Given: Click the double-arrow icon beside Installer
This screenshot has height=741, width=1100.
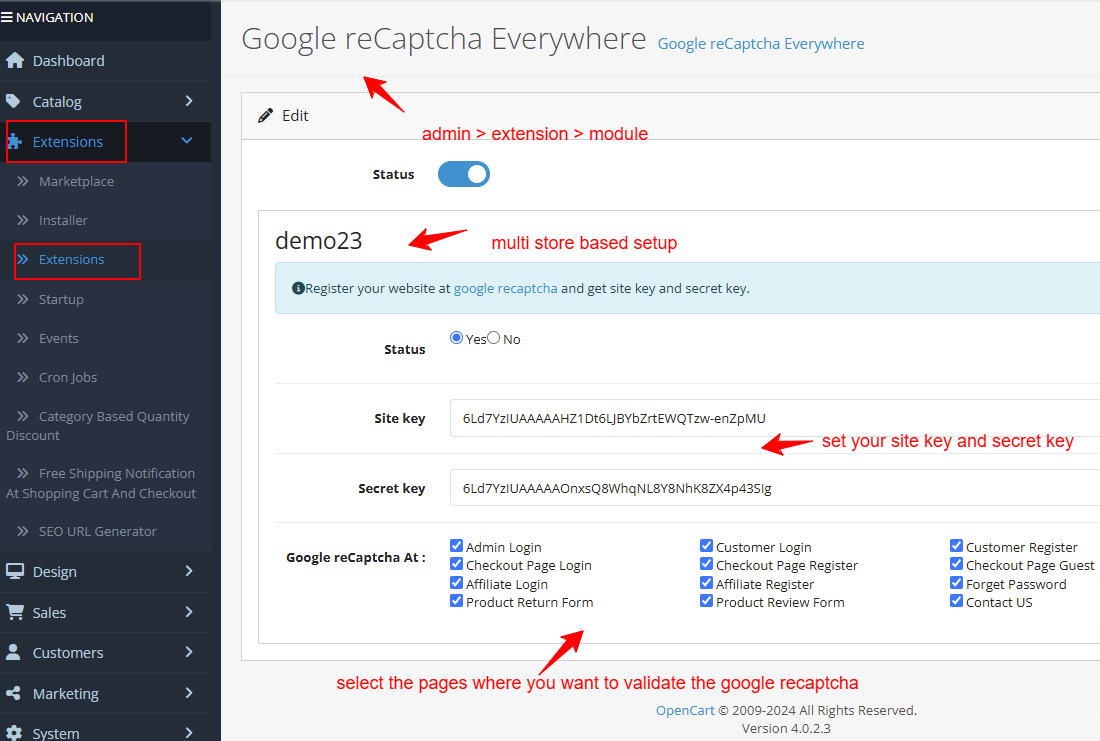Looking at the screenshot, I should [23, 220].
